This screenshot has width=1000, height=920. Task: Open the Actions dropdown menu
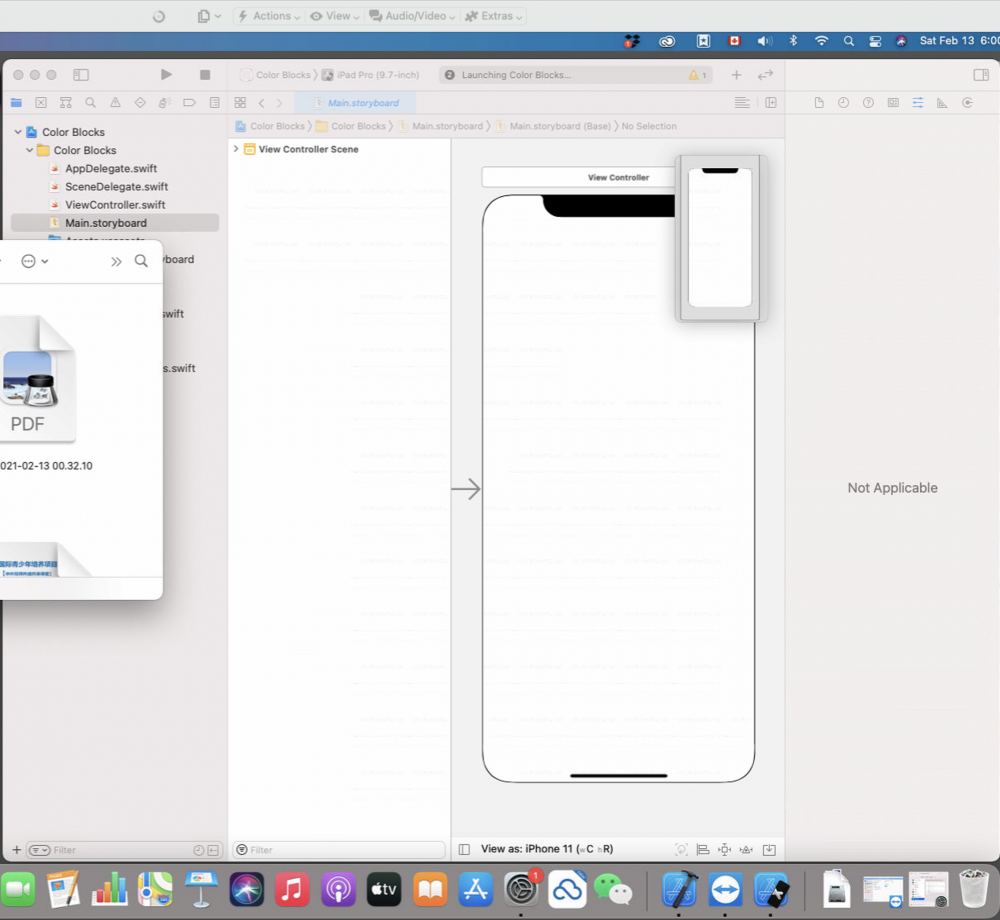[x=268, y=16]
